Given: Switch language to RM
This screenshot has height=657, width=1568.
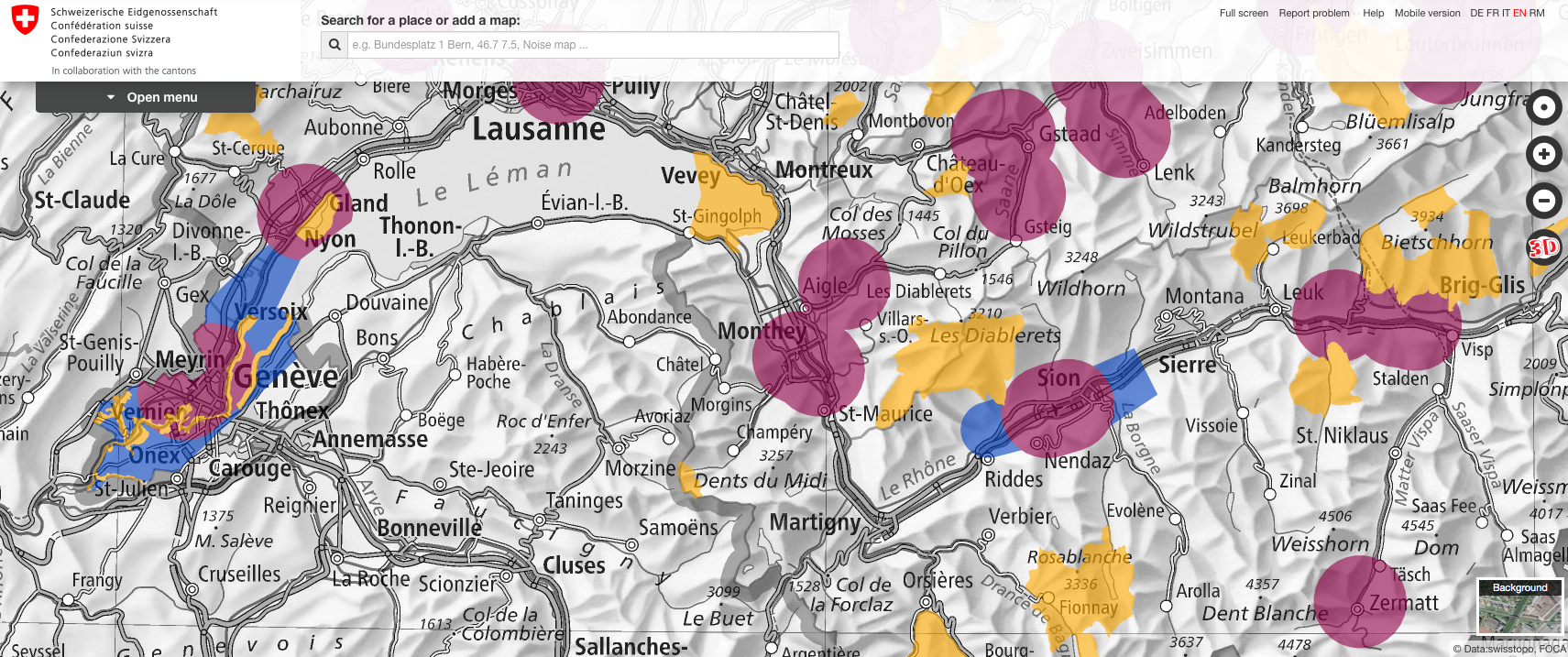Looking at the screenshot, I should pyautogui.click(x=1537, y=13).
